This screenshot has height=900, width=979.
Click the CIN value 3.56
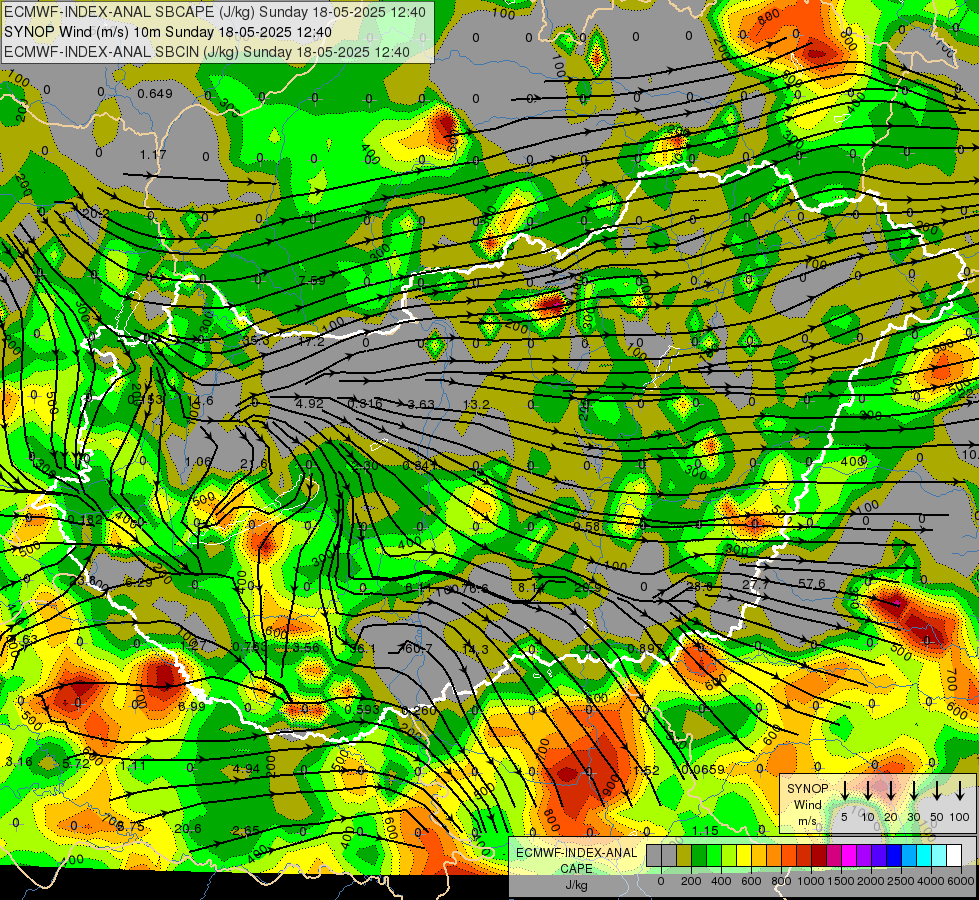tap(307, 648)
